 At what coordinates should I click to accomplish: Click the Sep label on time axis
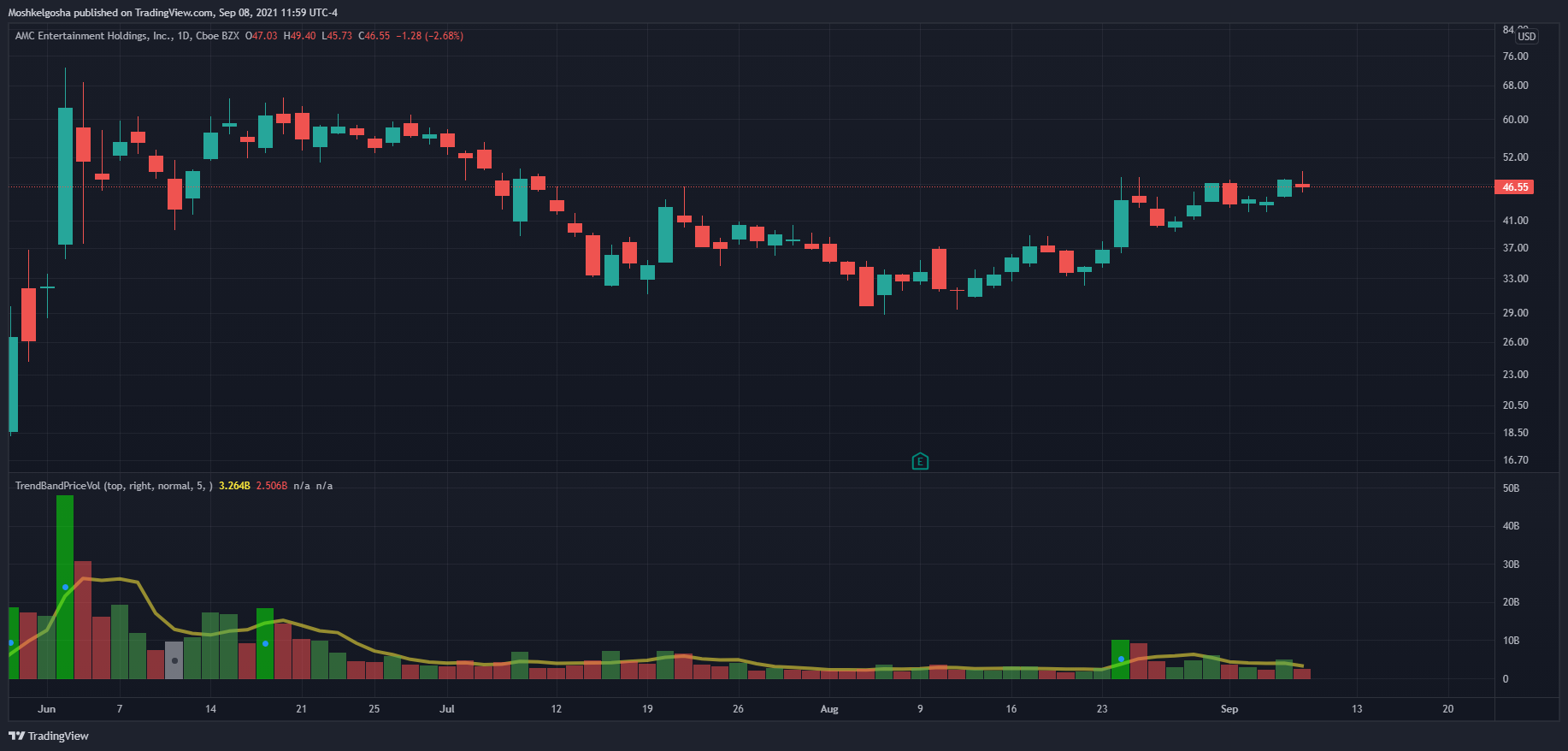(x=1229, y=709)
